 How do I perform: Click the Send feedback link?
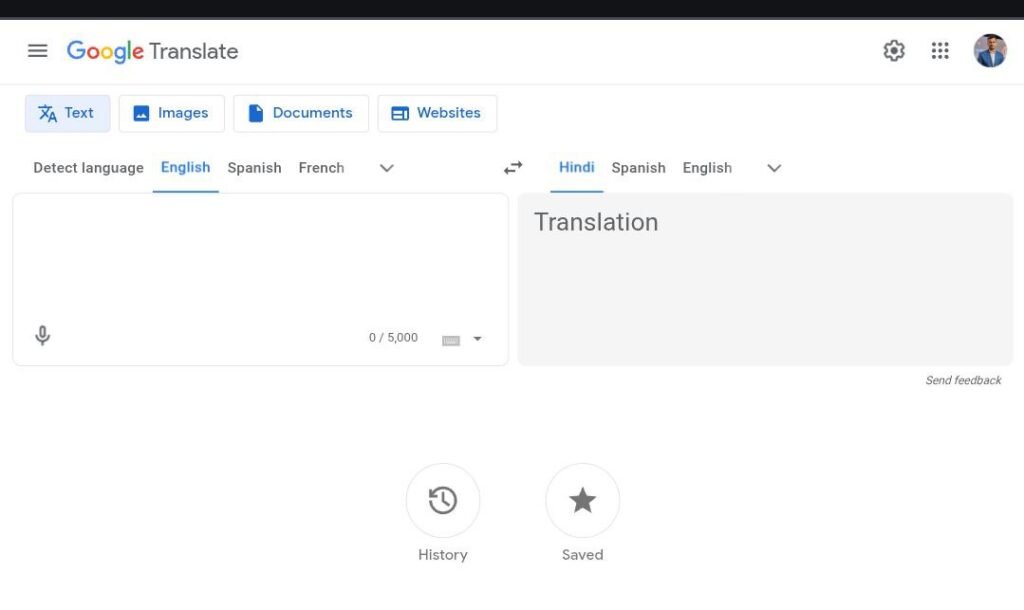(963, 380)
